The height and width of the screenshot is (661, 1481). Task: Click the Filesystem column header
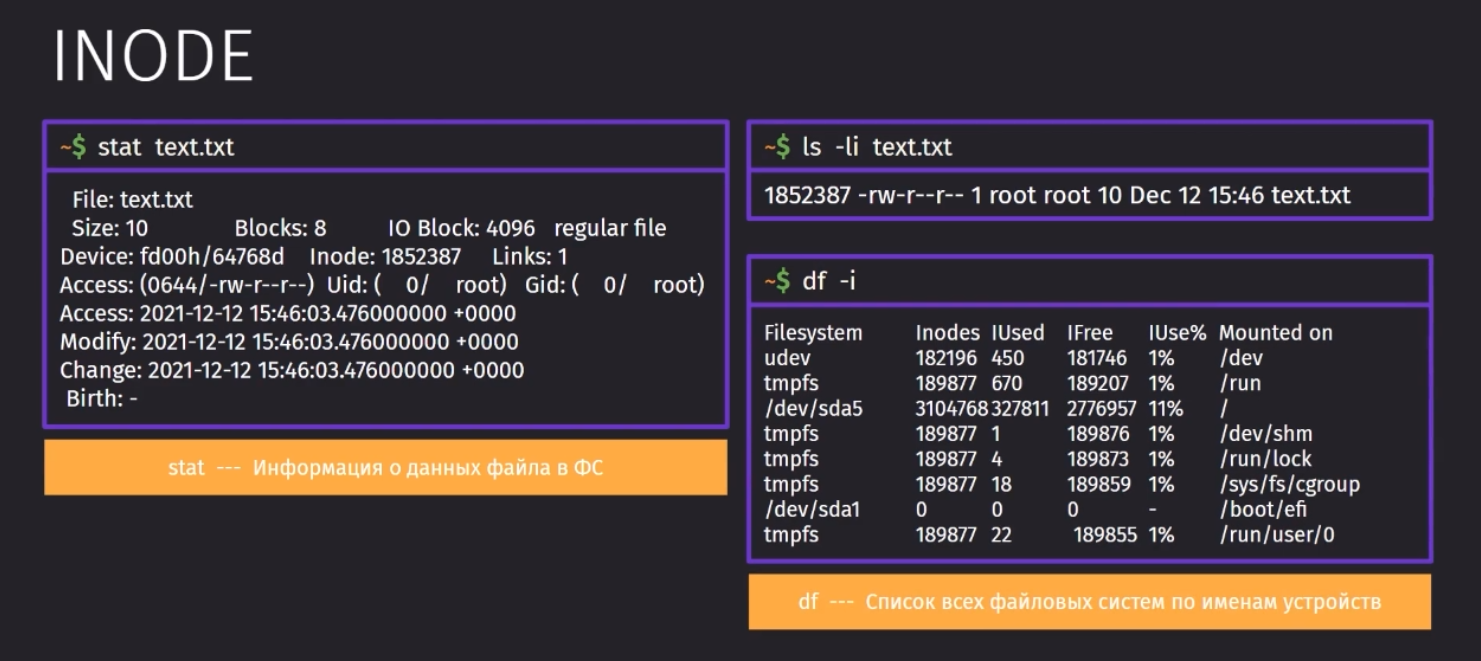(813, 333)
